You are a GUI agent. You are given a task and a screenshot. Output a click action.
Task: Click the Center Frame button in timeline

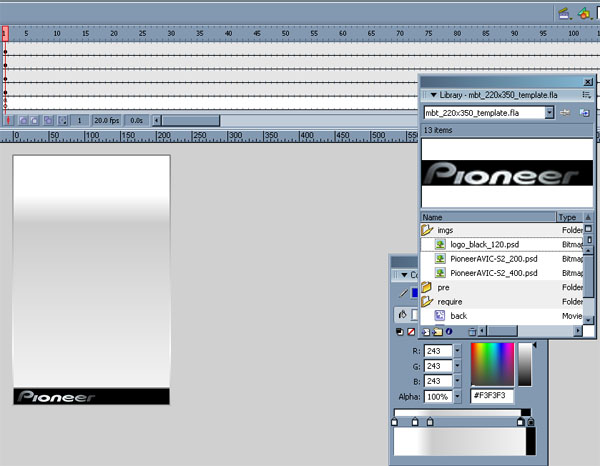[8, 121]
